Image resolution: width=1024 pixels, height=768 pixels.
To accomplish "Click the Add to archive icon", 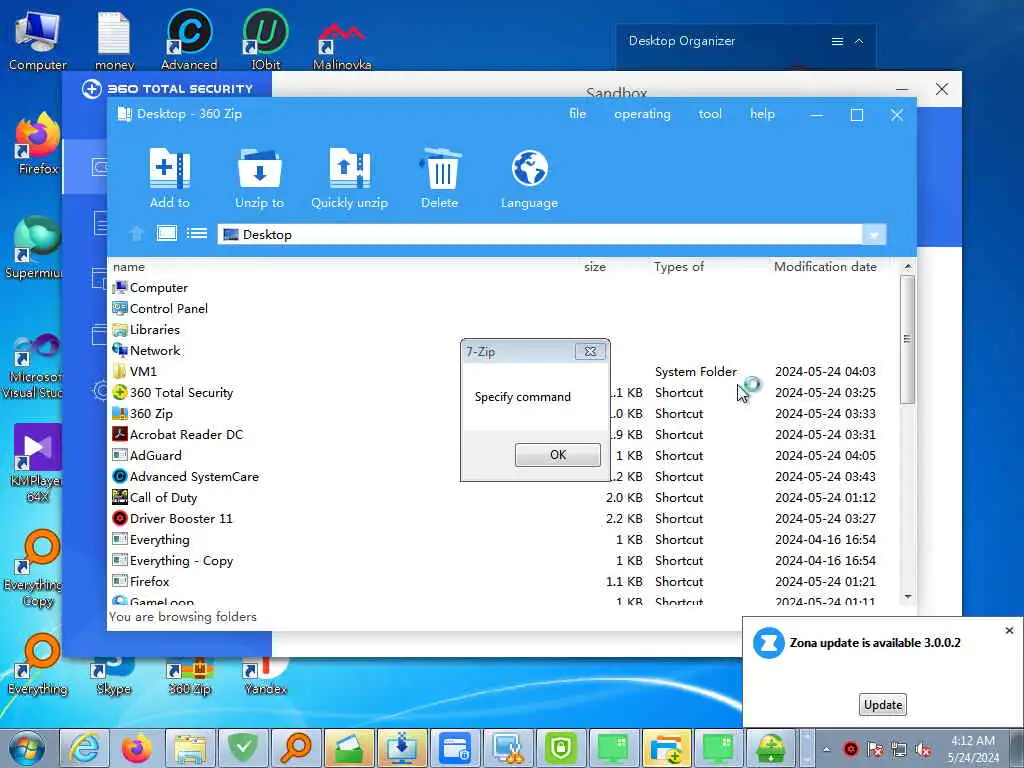I will [169, 169].
